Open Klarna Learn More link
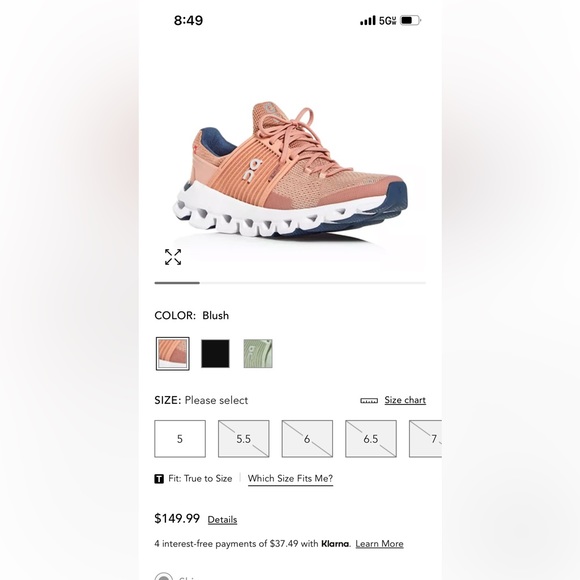The width and height of the screenshot is (580, 580). (x=380, y=544)
